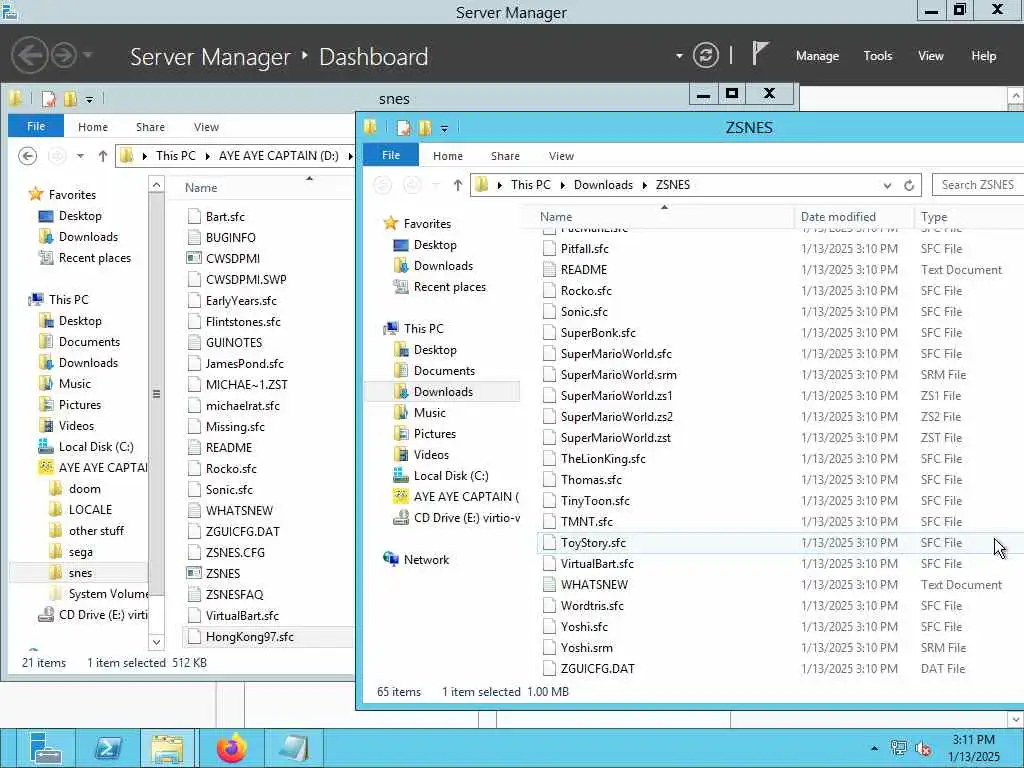The height and width of the screenshot is (768, 1024).
Task: Click Server Manager refresh icon
Action: 706,56
